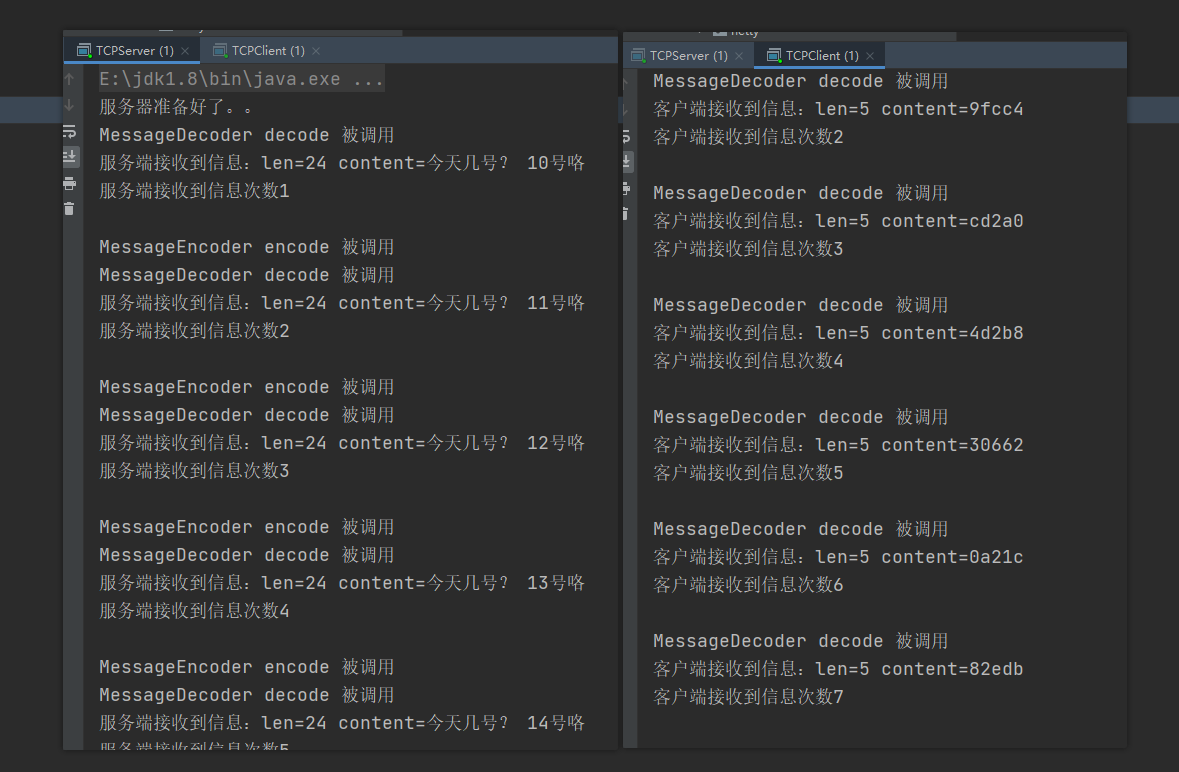Click the line '服务端接收到信息次数2'
This screenshot has height=772, width=1179.
tap(194, 331)
